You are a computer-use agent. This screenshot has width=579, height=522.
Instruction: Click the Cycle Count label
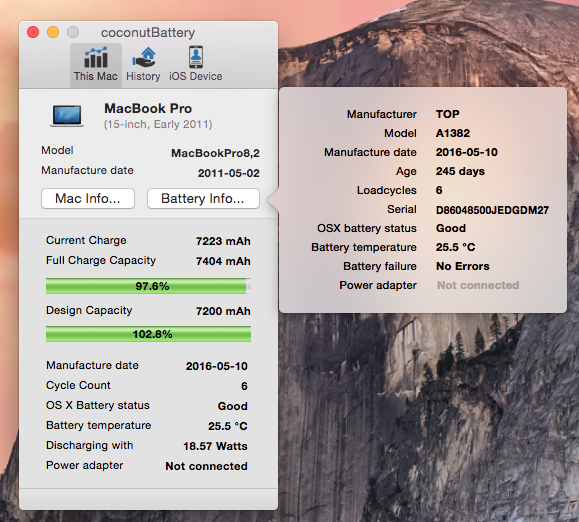(78, 385)
